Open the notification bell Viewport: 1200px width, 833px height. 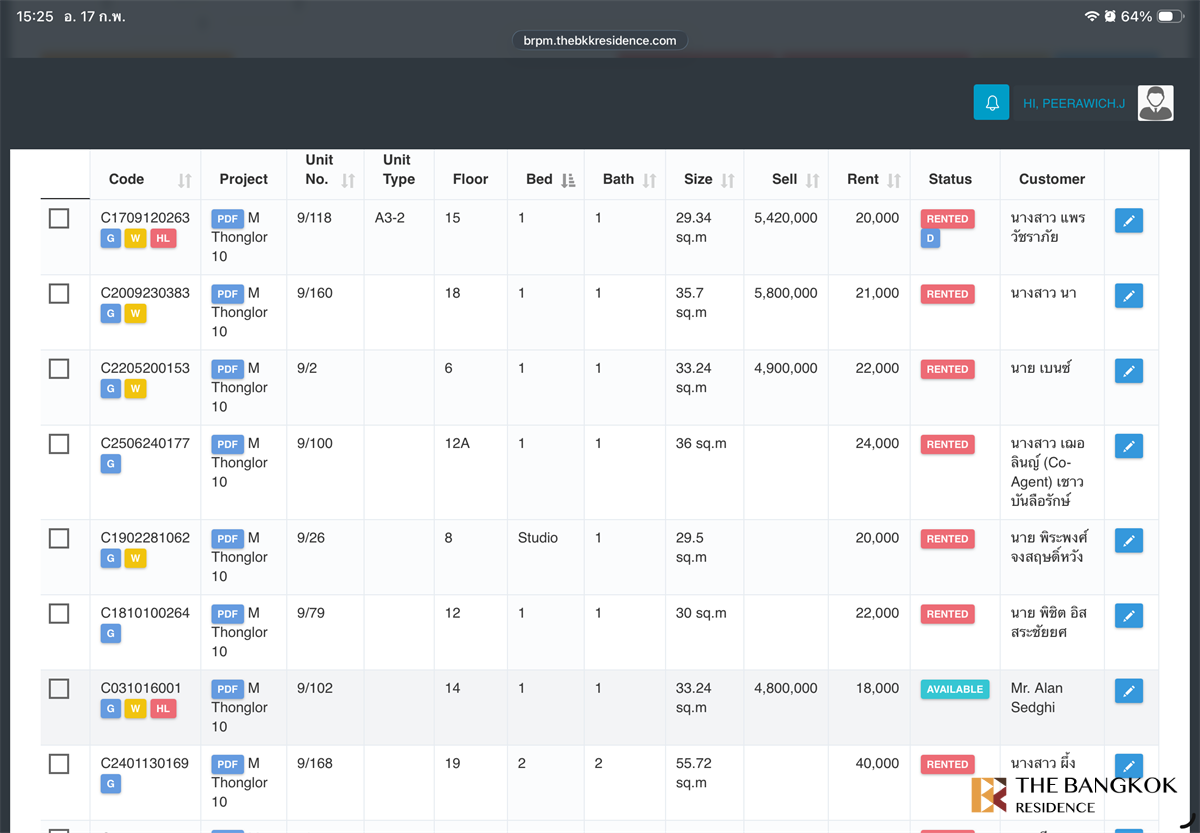(x=991, y=103)
